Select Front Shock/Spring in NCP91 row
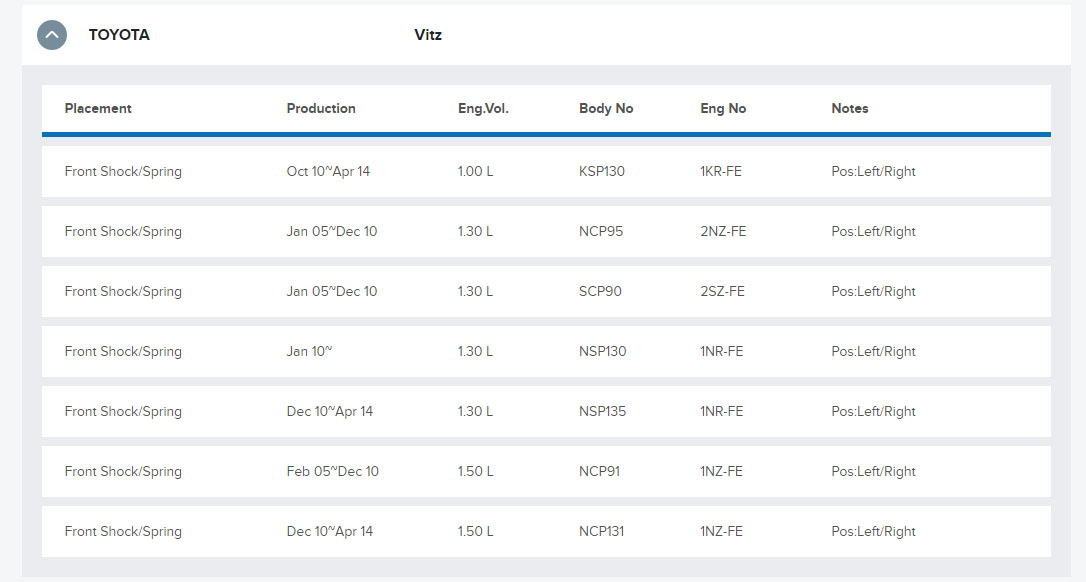 click(x=123, y=473)
